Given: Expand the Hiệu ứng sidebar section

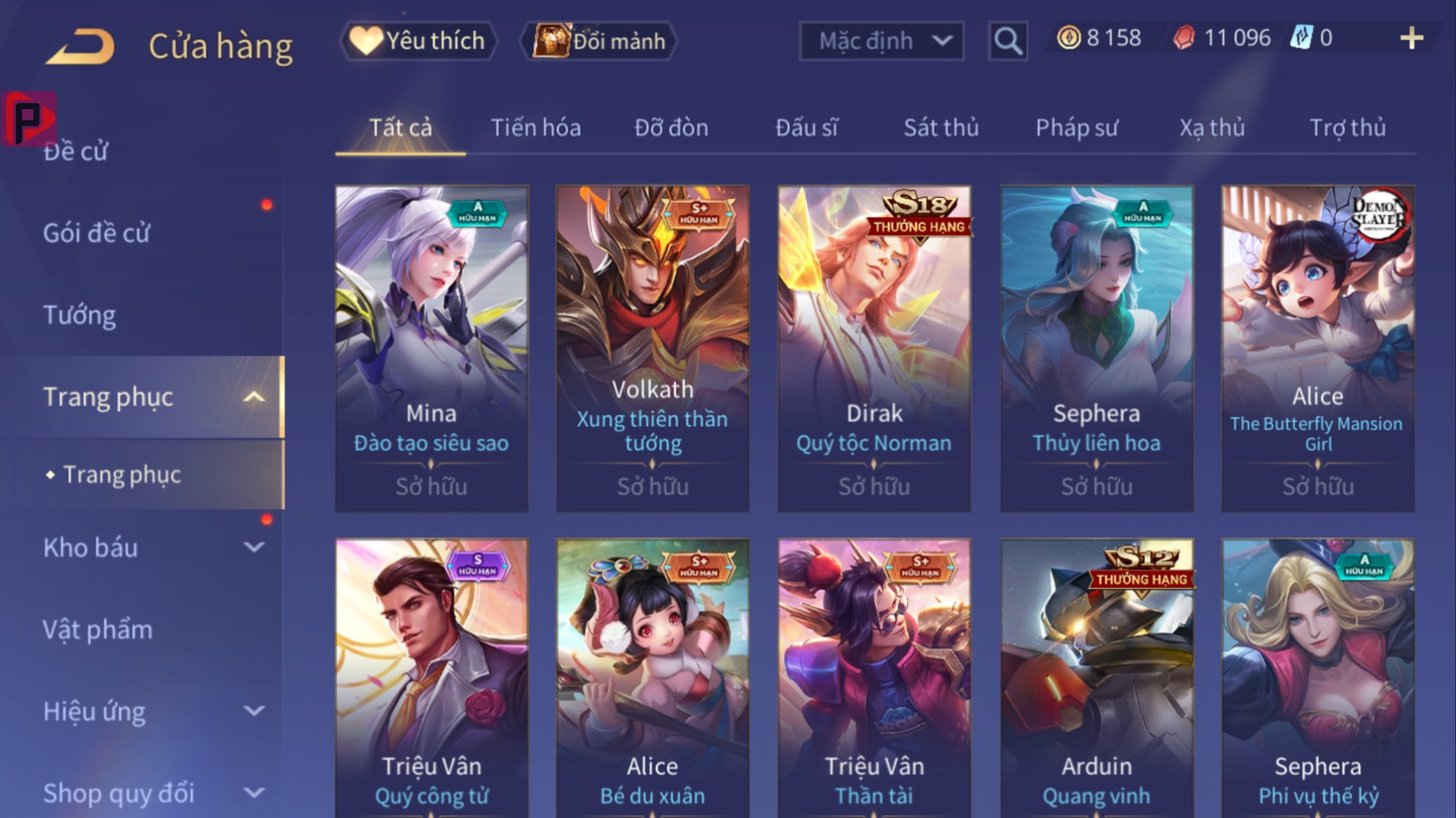Looking at the screenshot, I should (x=253, y=712).
